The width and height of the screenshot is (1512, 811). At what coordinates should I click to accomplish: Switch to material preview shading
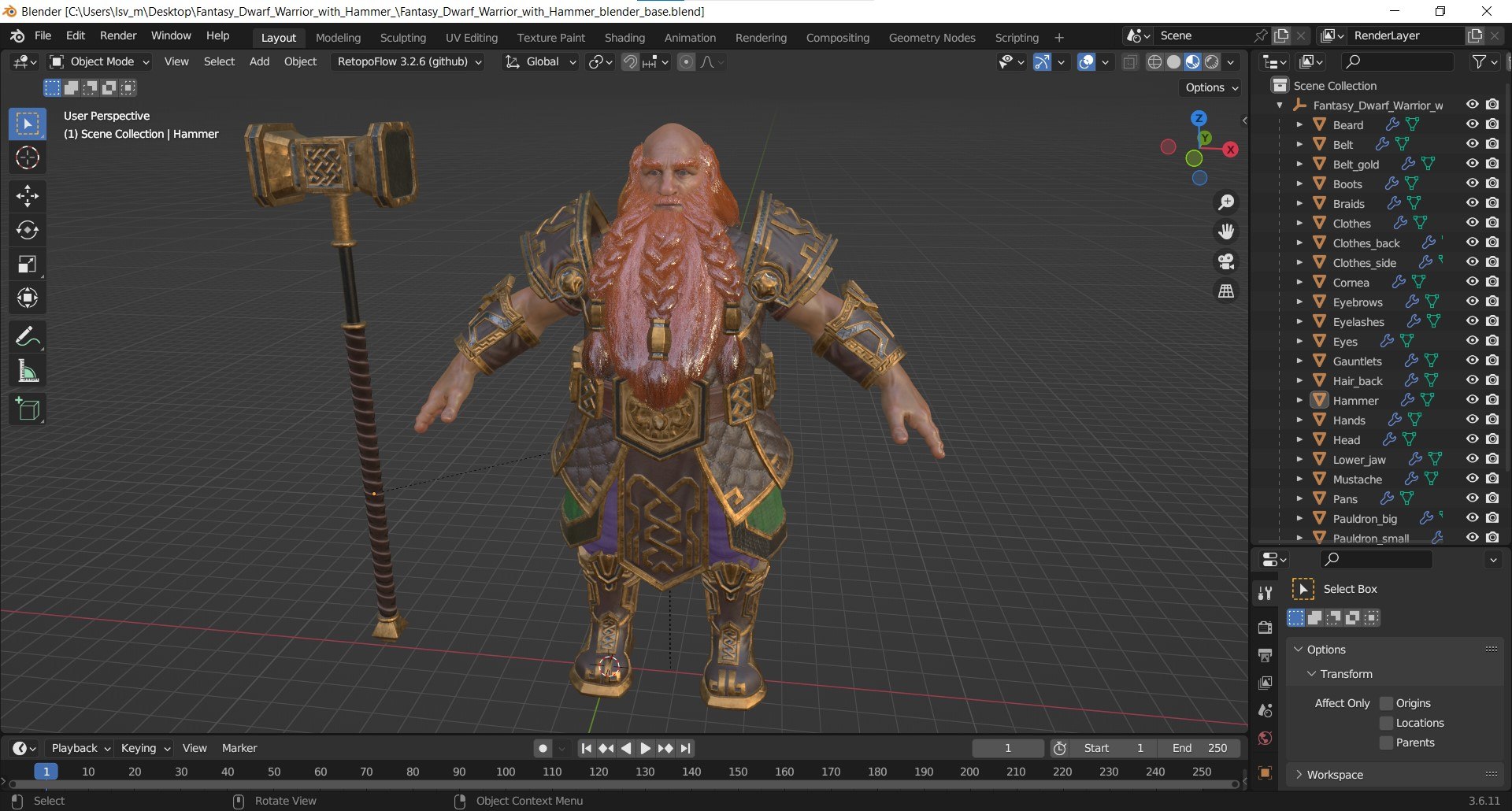1192,62
